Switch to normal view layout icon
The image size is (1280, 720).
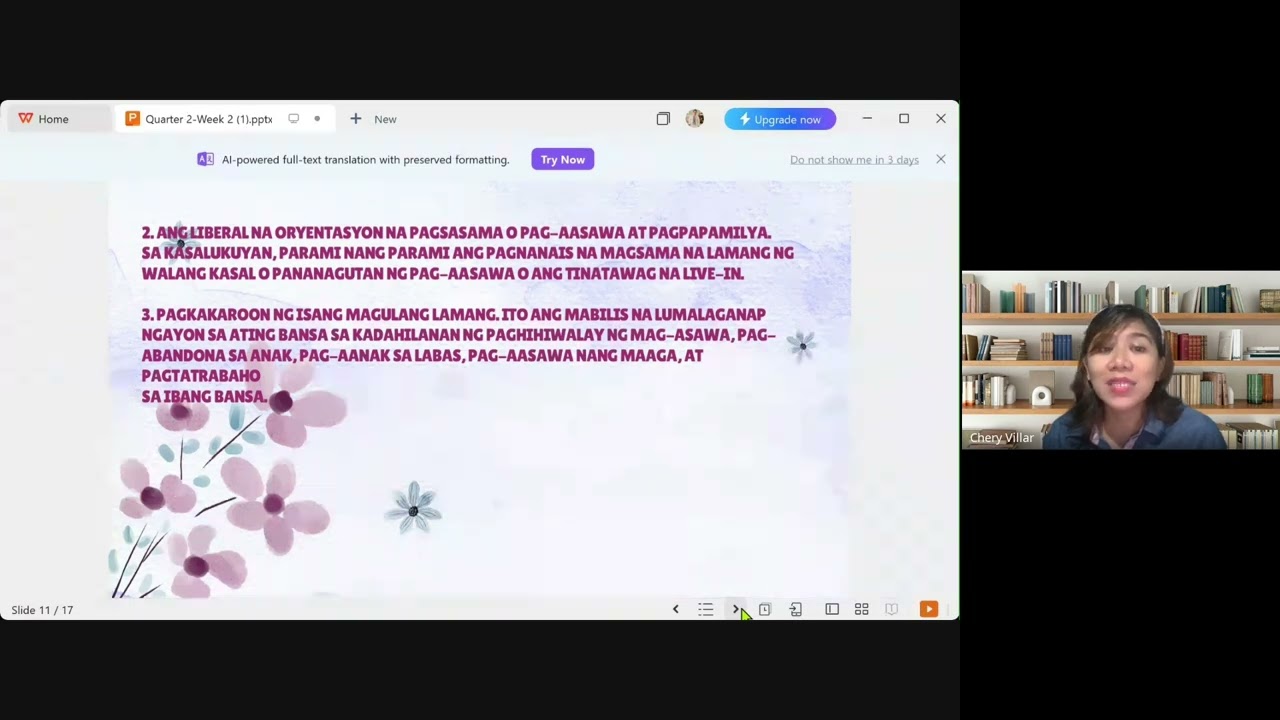point(832,609)
